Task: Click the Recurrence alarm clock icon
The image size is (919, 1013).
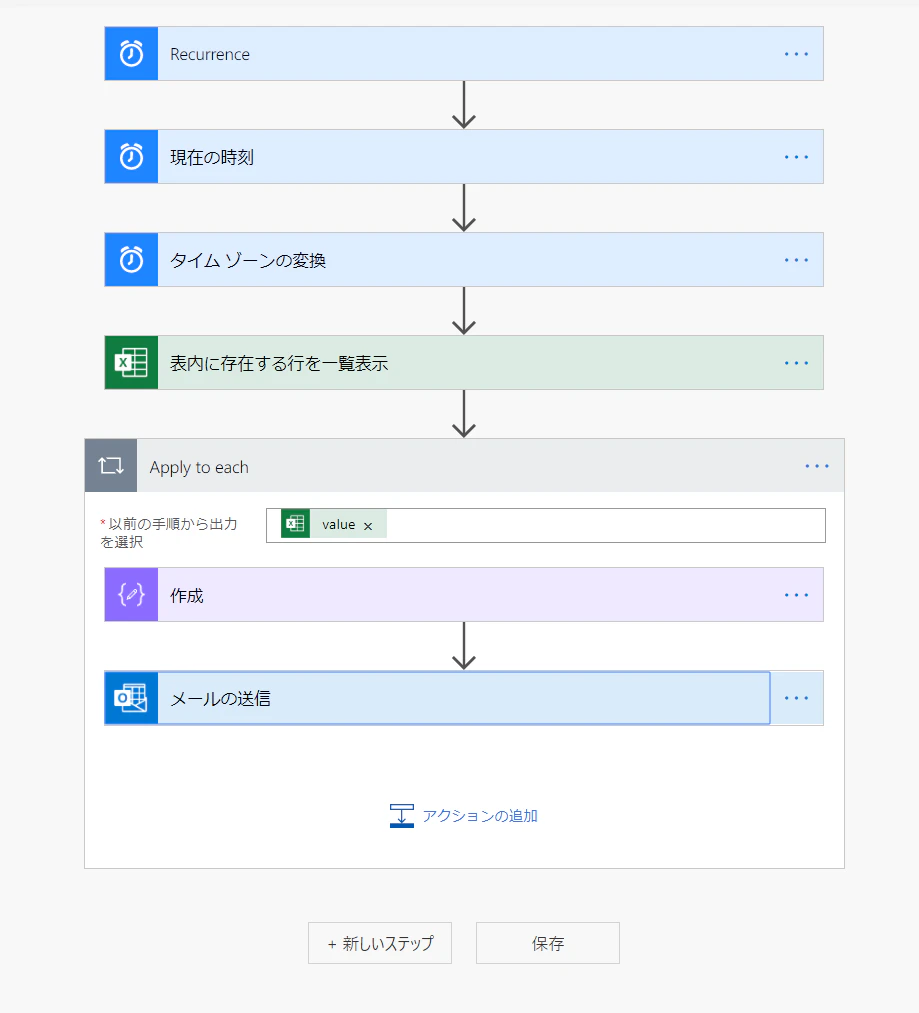Action: (131, 54)
